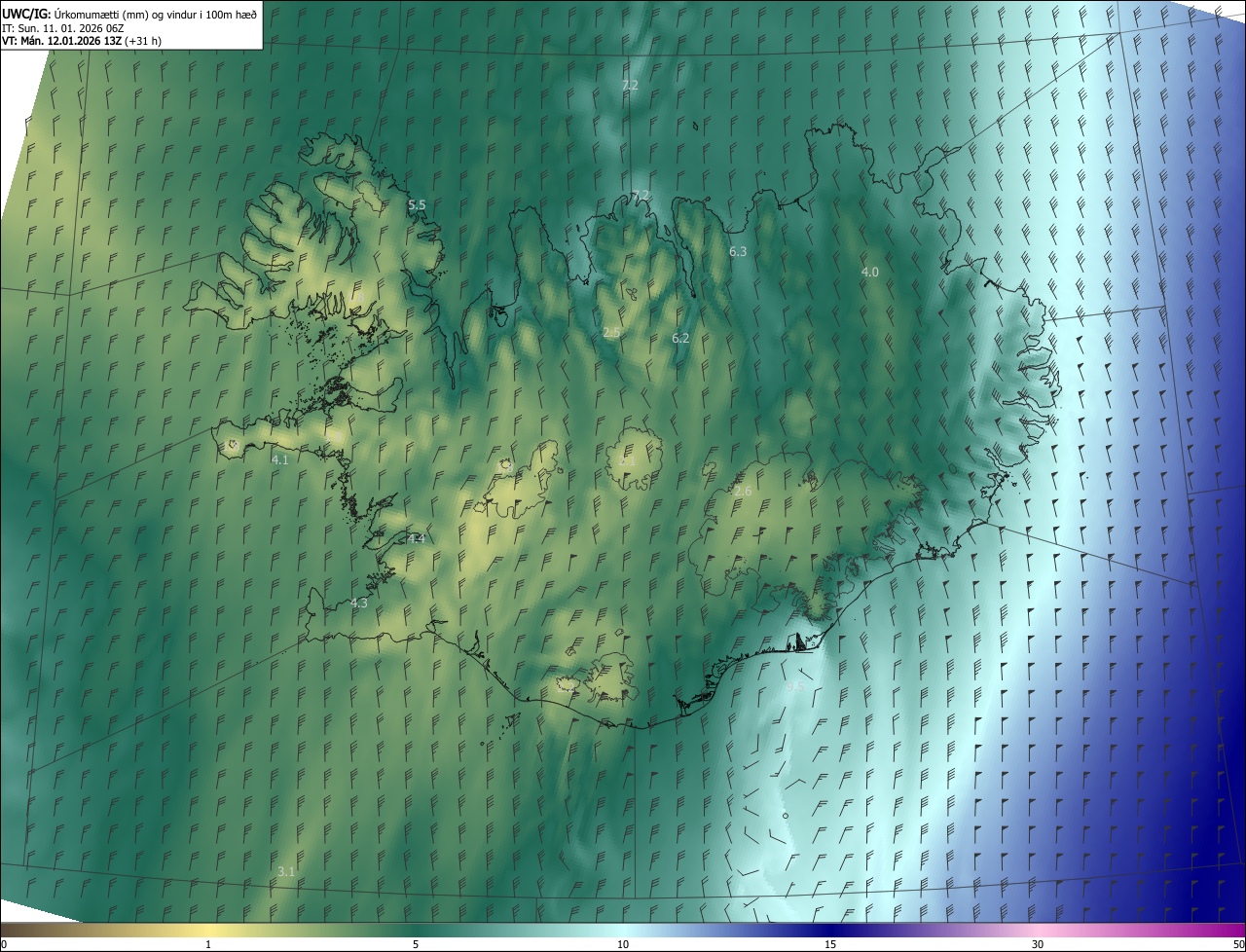This screenshot has height=952, width=1246.
Task: Click the 4.4 value on the map
Action: click(x=417, y=539)
